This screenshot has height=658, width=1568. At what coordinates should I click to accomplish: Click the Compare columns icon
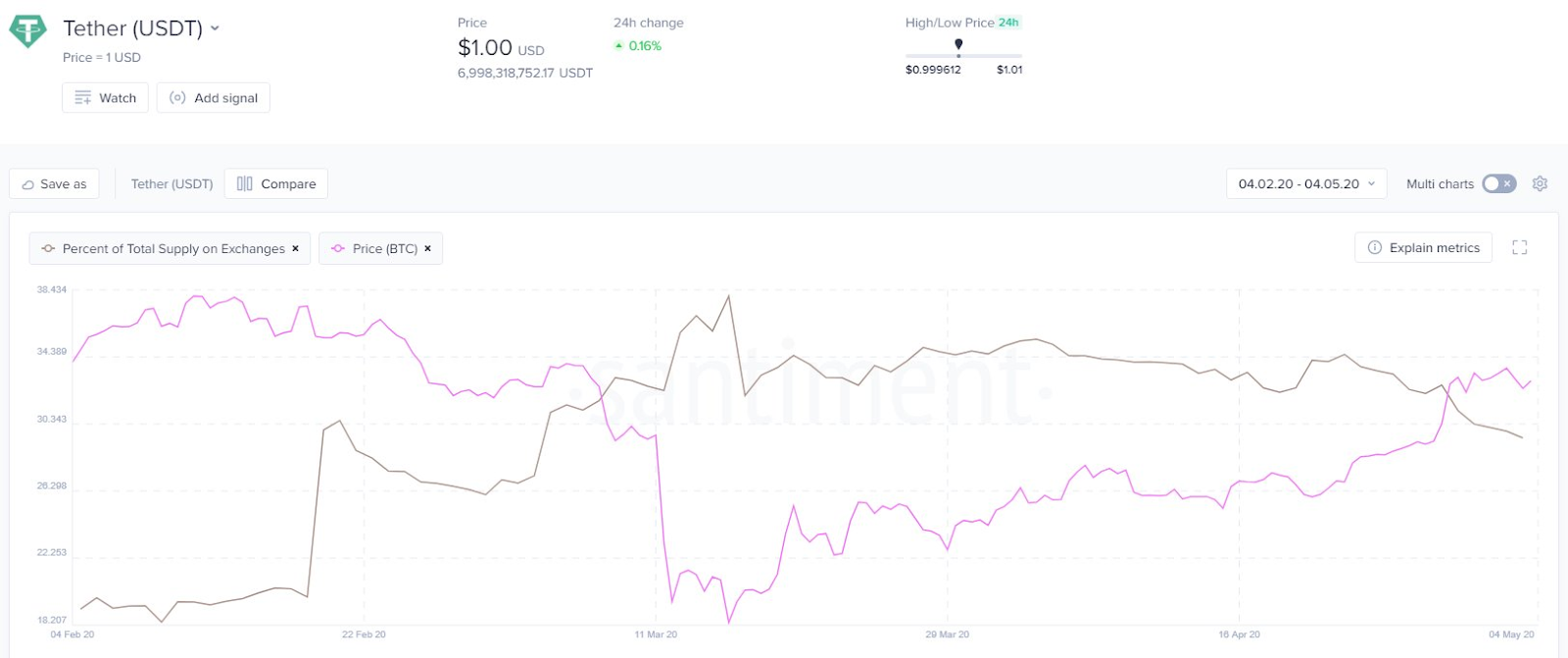245,183
